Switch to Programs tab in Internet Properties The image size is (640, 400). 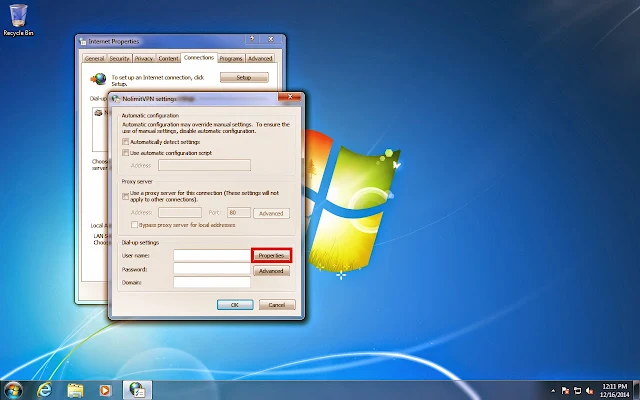[231, 58]
